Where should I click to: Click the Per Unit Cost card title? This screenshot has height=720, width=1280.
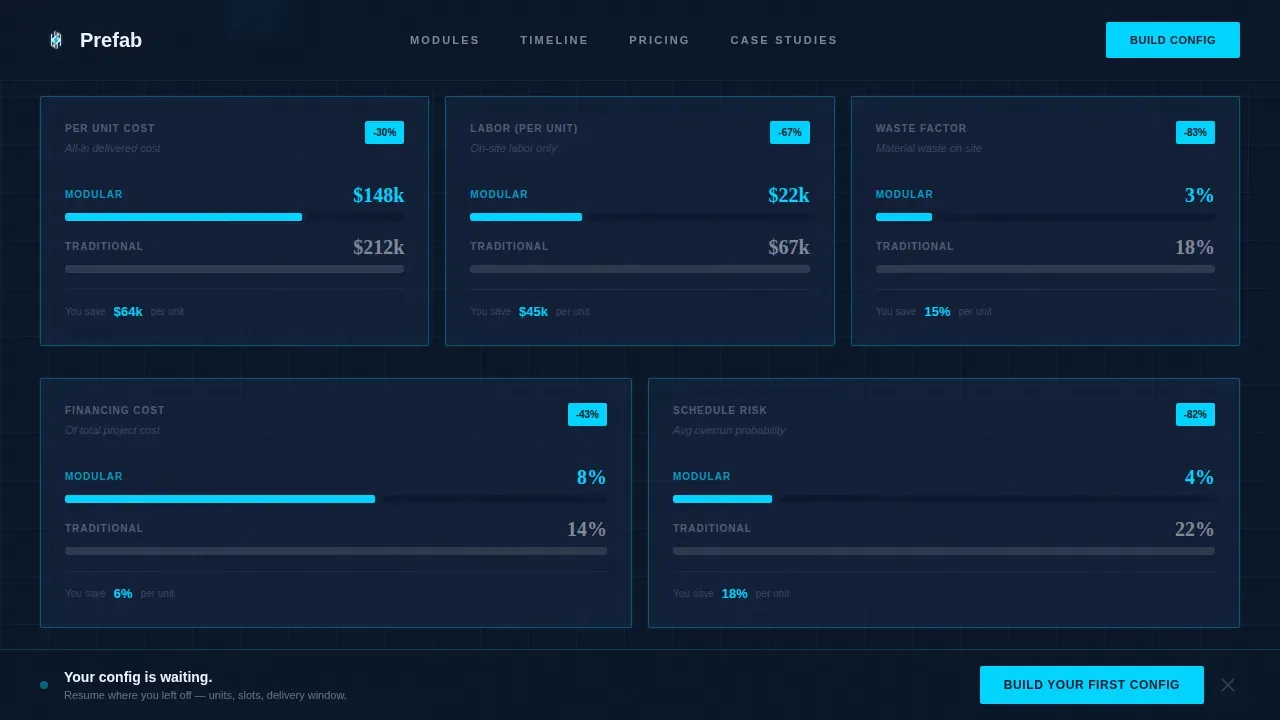(110, 128)
